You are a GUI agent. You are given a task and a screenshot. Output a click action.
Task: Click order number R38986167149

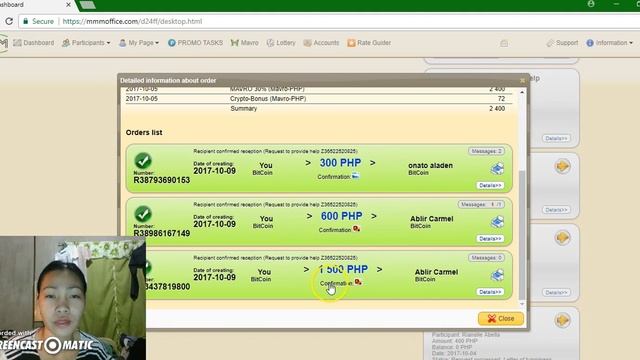coord(162,233)
